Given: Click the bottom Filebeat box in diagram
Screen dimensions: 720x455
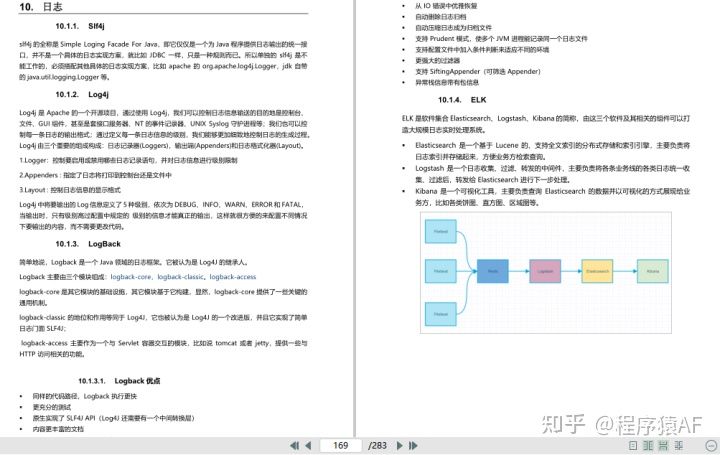Looking at the screenshot, I should click(x=440, y=314).
